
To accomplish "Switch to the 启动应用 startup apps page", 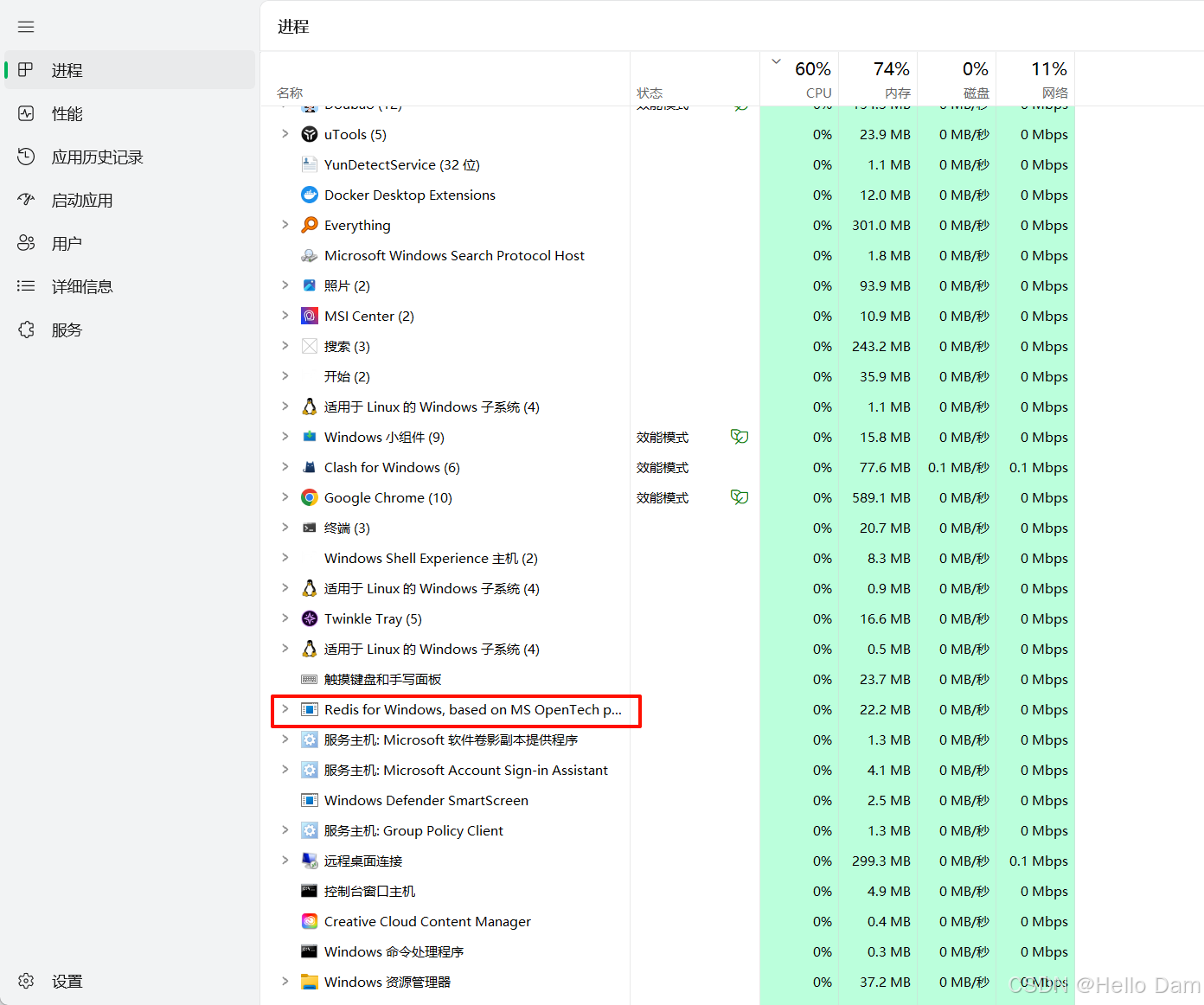I will [81, 201].
